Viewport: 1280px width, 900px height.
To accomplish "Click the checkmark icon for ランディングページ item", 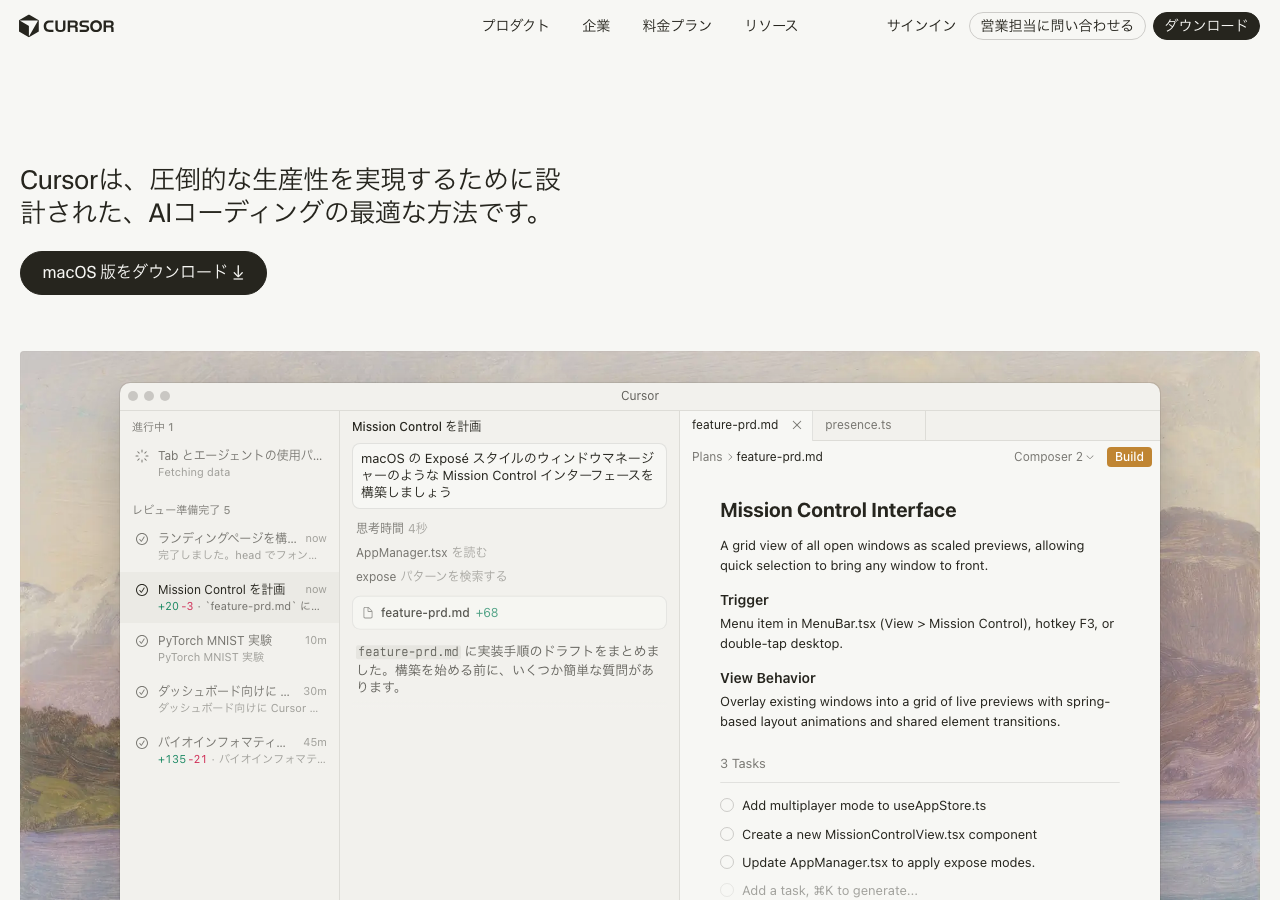I will point(142,539).
